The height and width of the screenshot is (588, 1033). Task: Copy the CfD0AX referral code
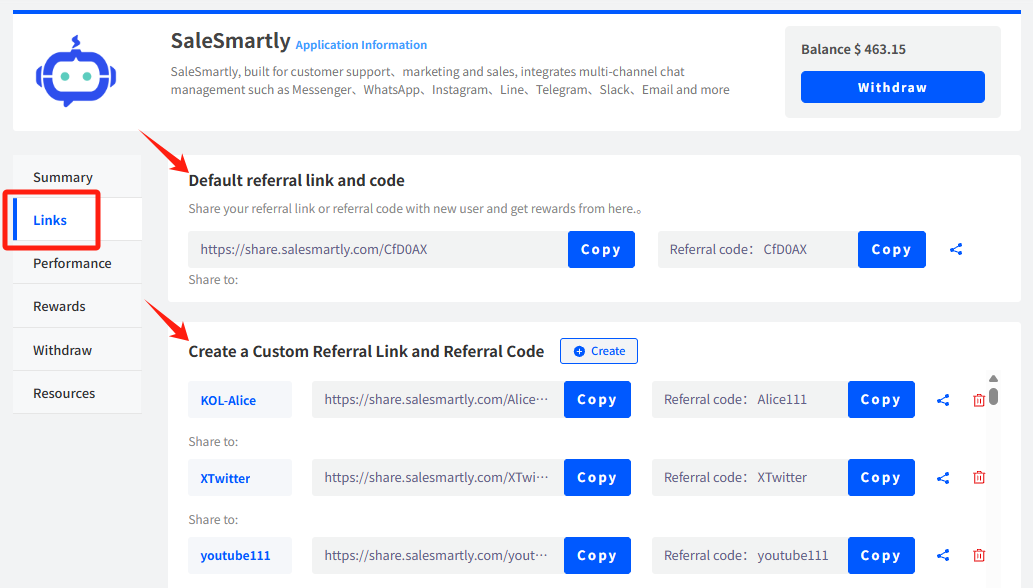click(891, 250)
